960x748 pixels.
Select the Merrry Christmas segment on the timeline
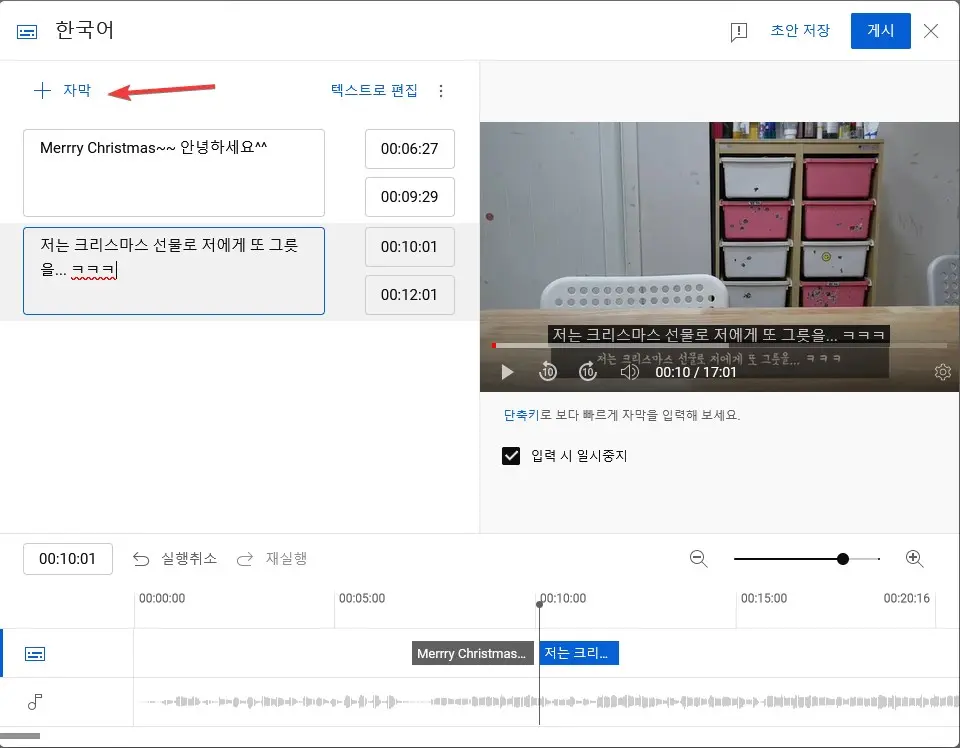[x=472, y=653]
